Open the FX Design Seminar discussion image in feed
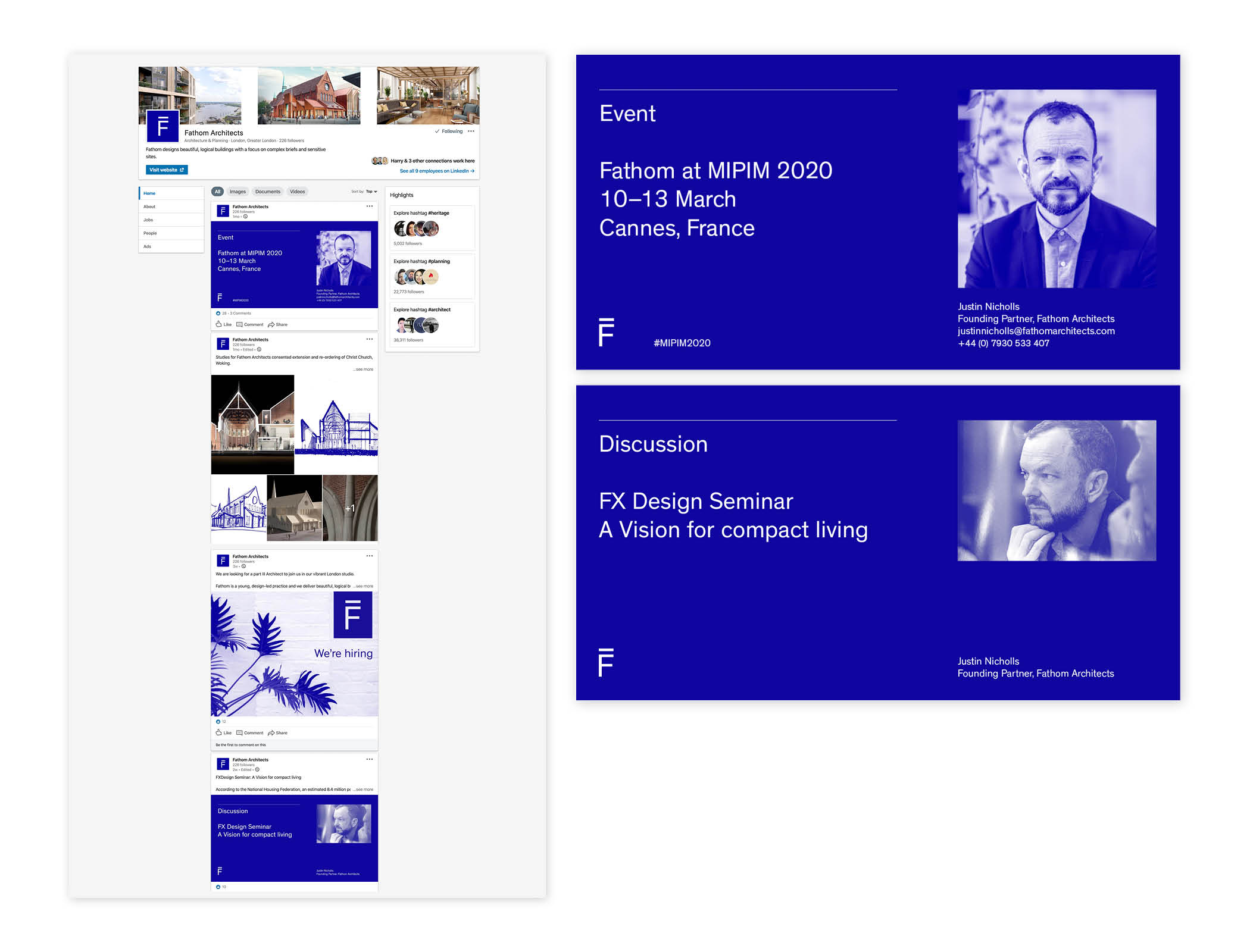1250x952 pixels. [295, 838]
